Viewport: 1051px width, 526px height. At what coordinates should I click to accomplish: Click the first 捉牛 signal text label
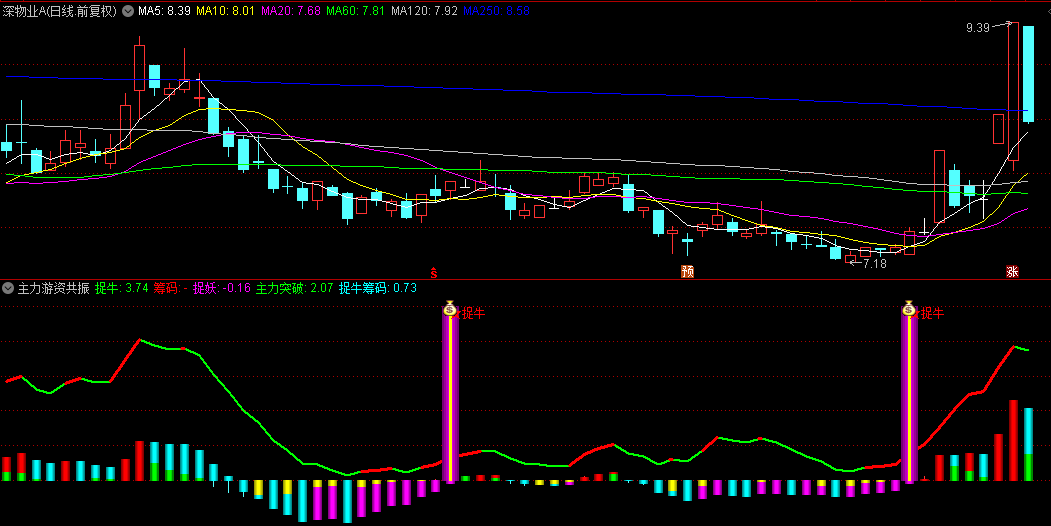click(x=473, y=313)
